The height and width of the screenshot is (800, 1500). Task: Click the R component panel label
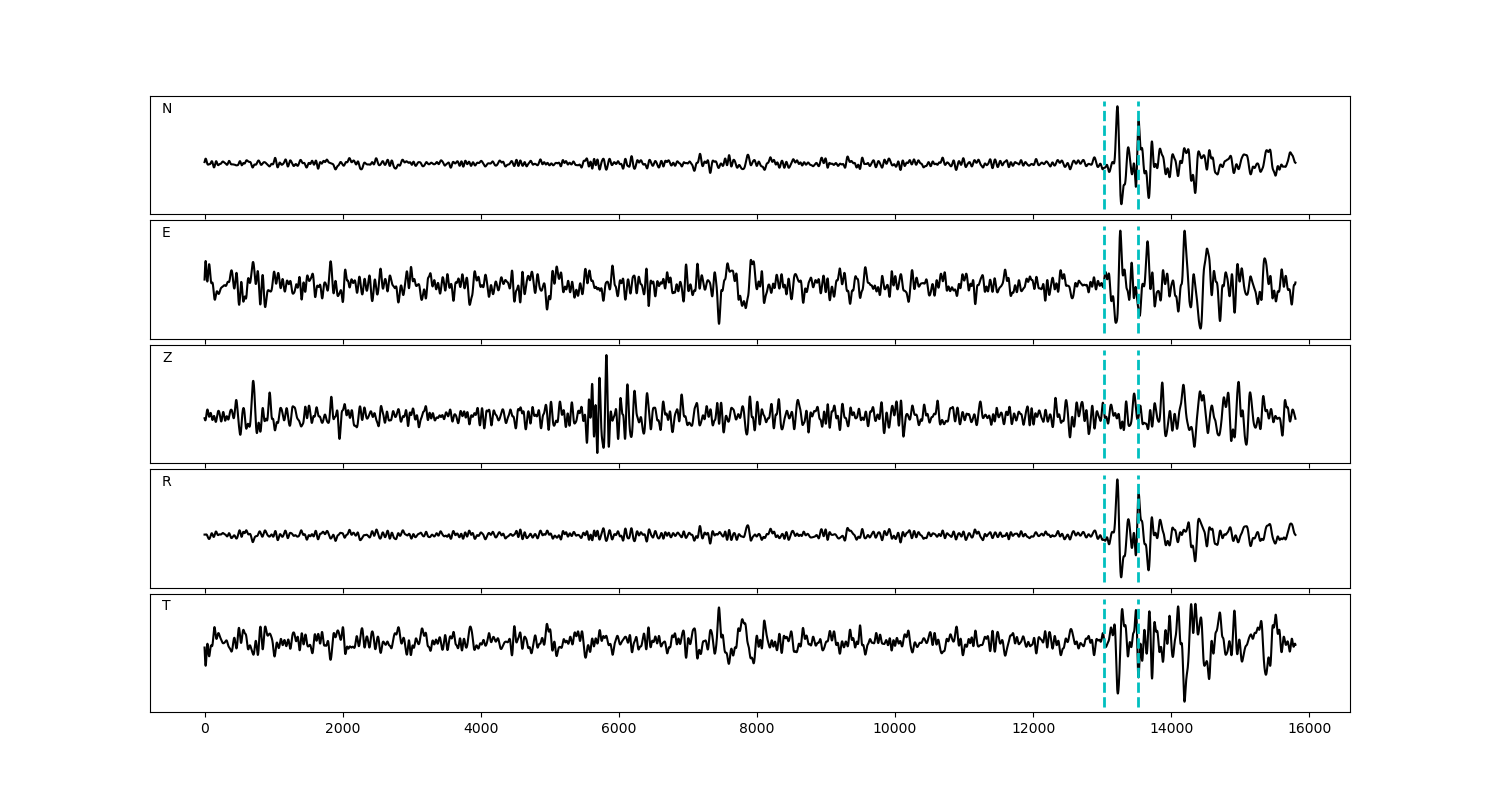tap(166, 482)
